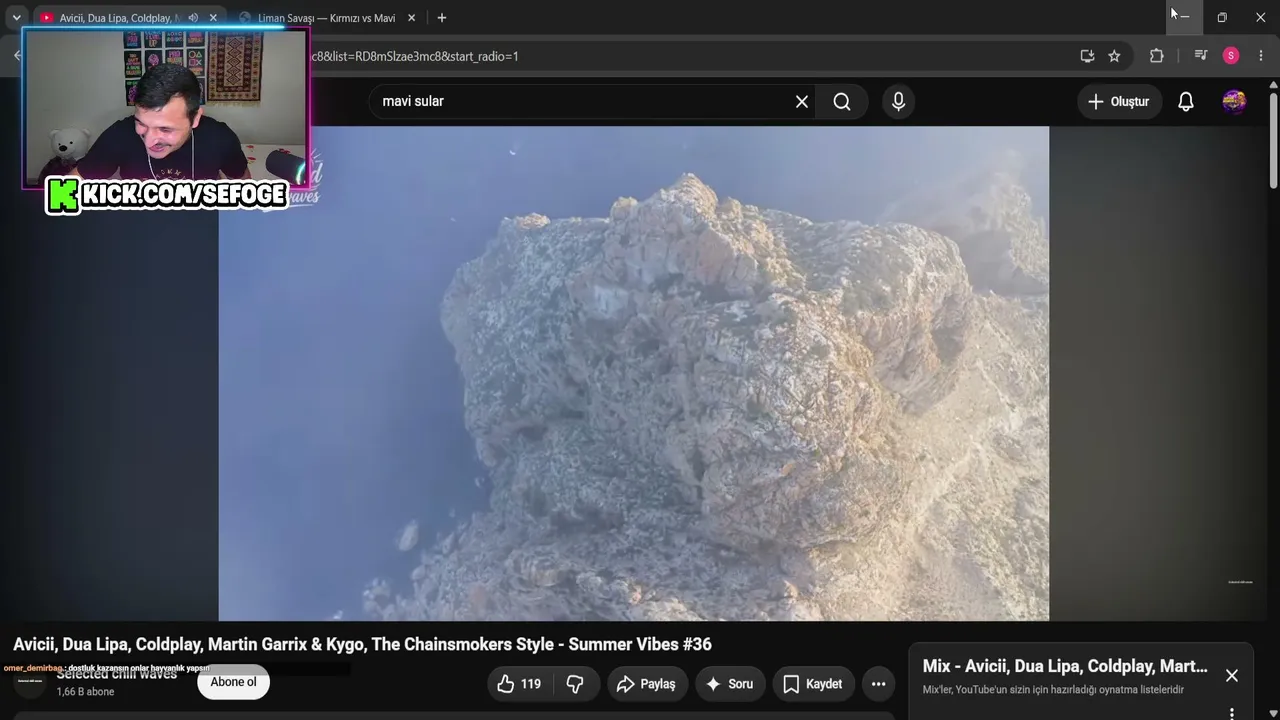
Task: Click the page vertical scrollbar
Action: coord(1273,140)
